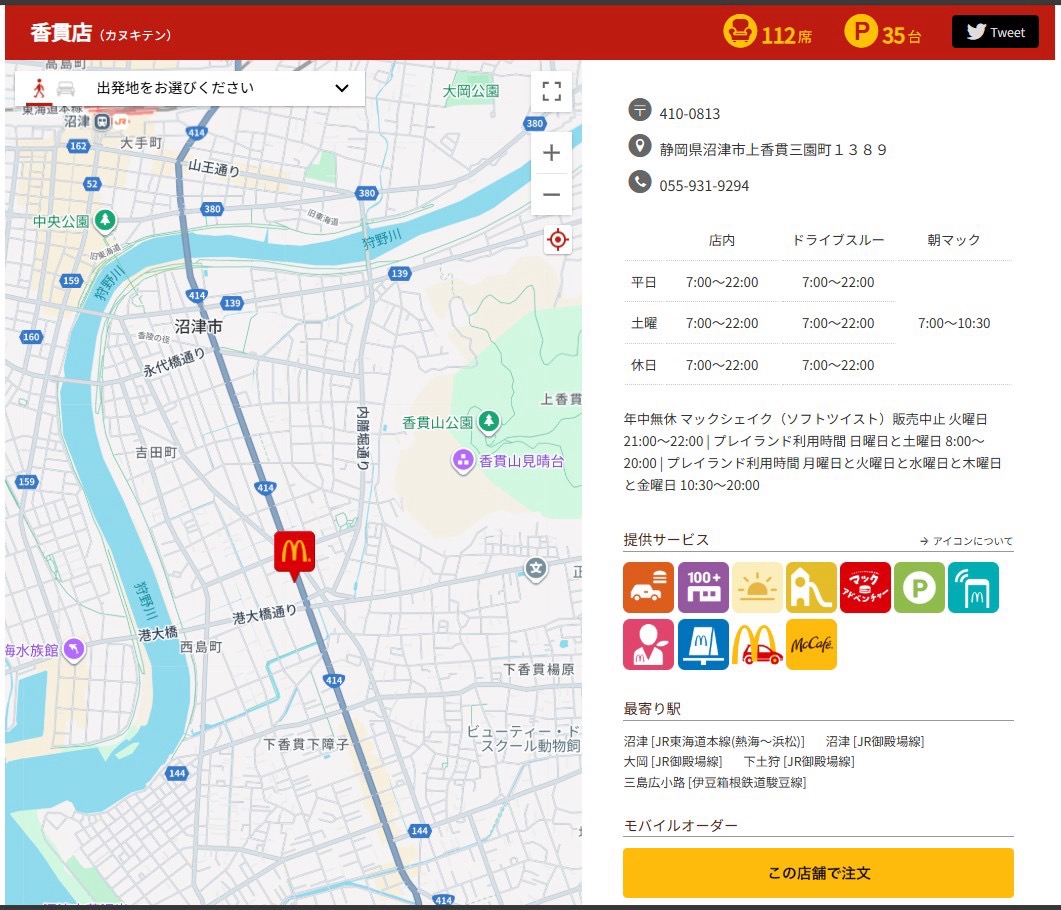This screenshot has width=1061, height=910.
Task: Select walking mode for route directions
Action: pyautogui.click(x=39, y=88)
